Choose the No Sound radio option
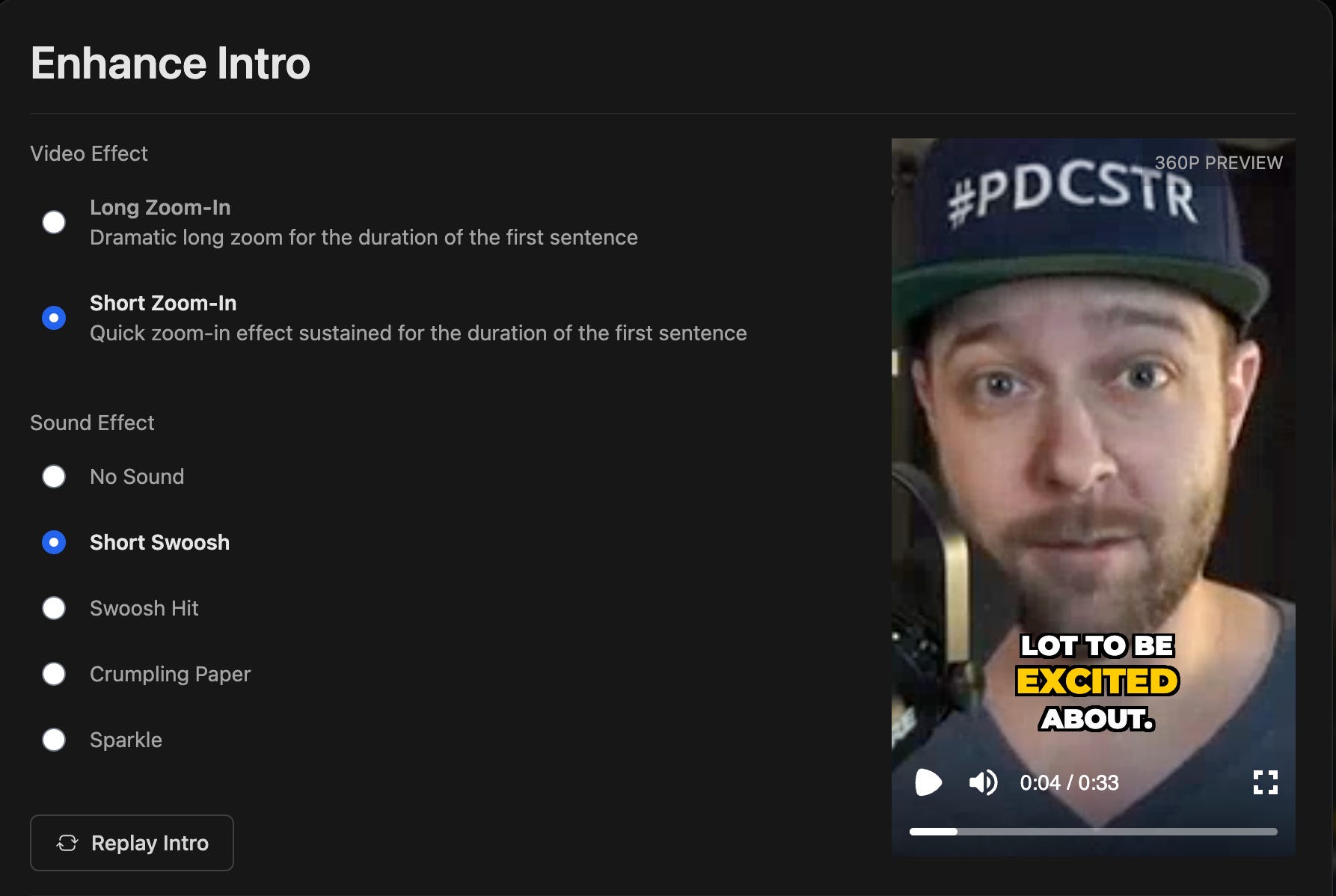 tap(54, 476)
